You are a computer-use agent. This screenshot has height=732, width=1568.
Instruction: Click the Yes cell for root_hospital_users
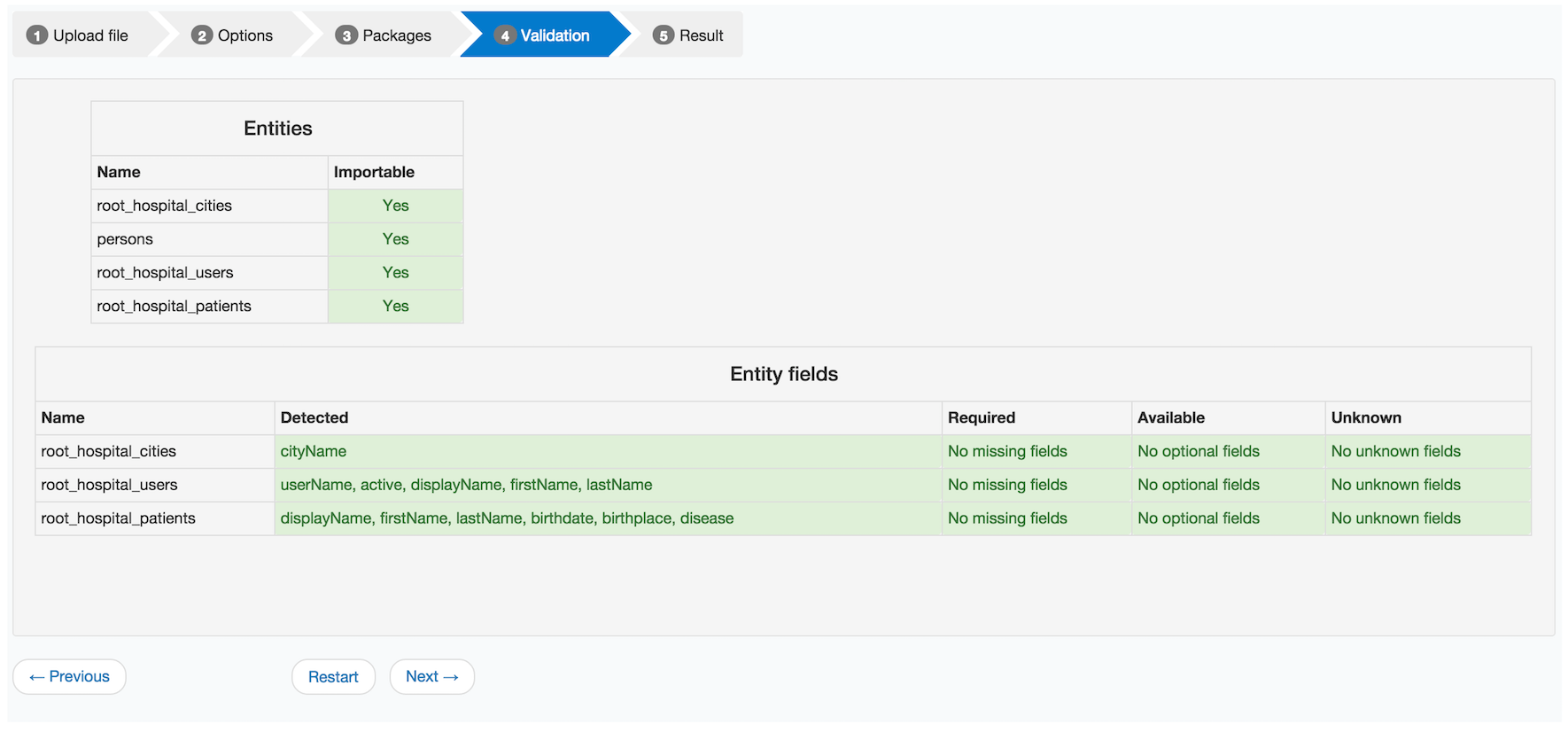[395, 273]
